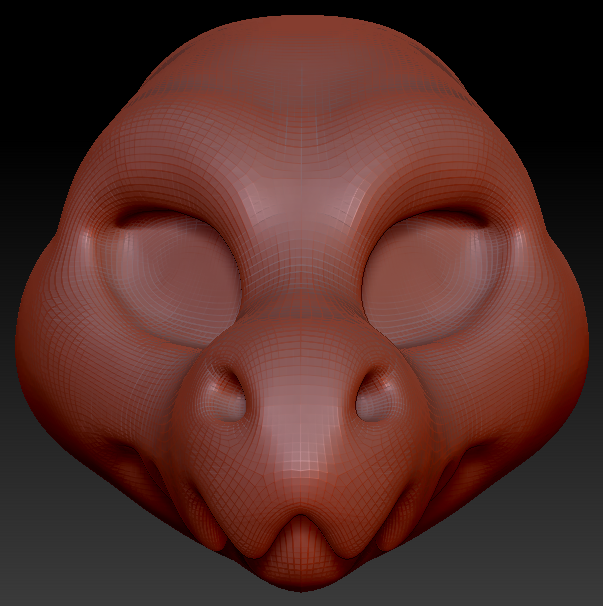Click the crown at top of head

pyautogui.click(x=301, y=40)
